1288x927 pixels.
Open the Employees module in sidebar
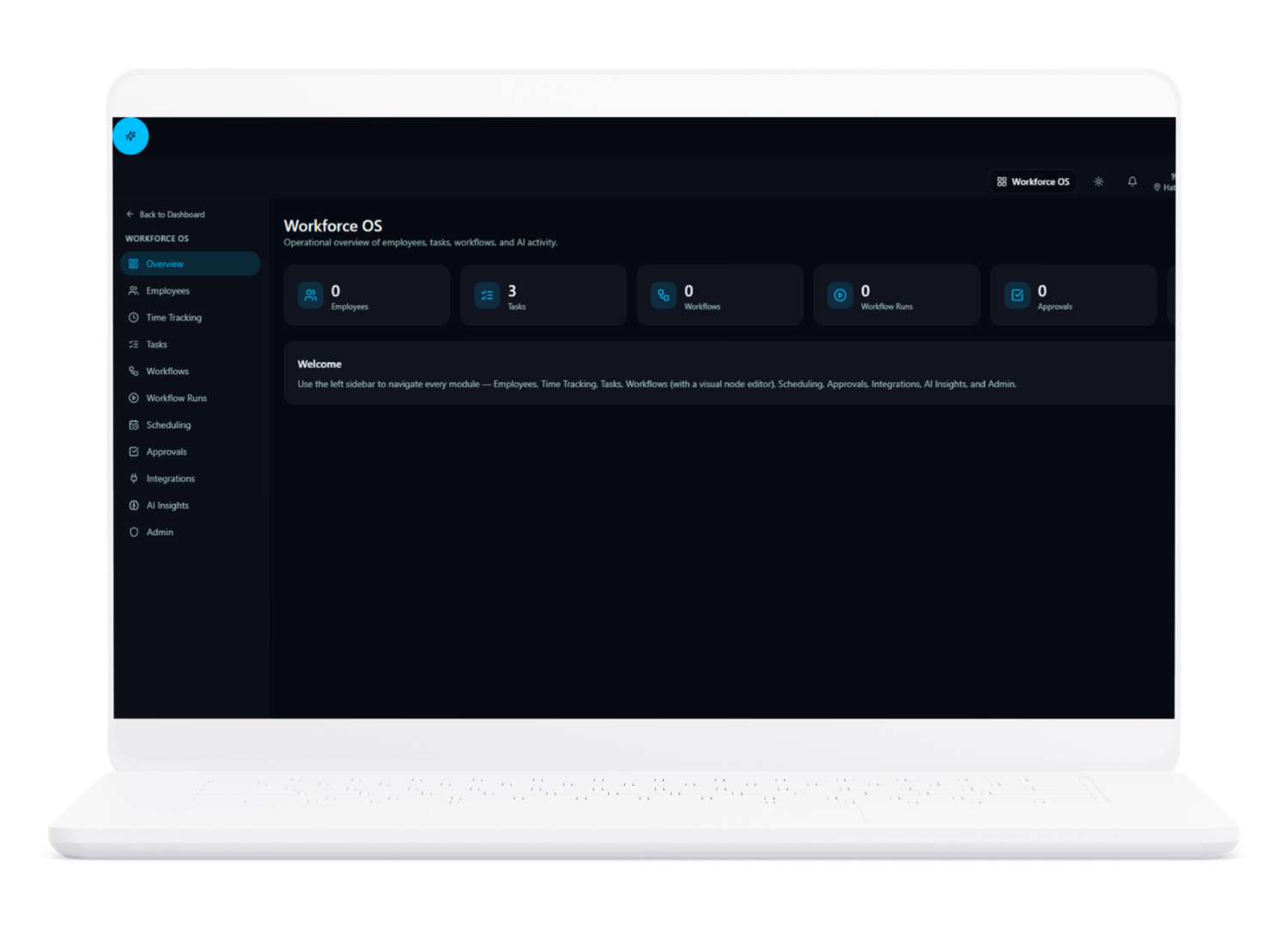pos(190,291)
